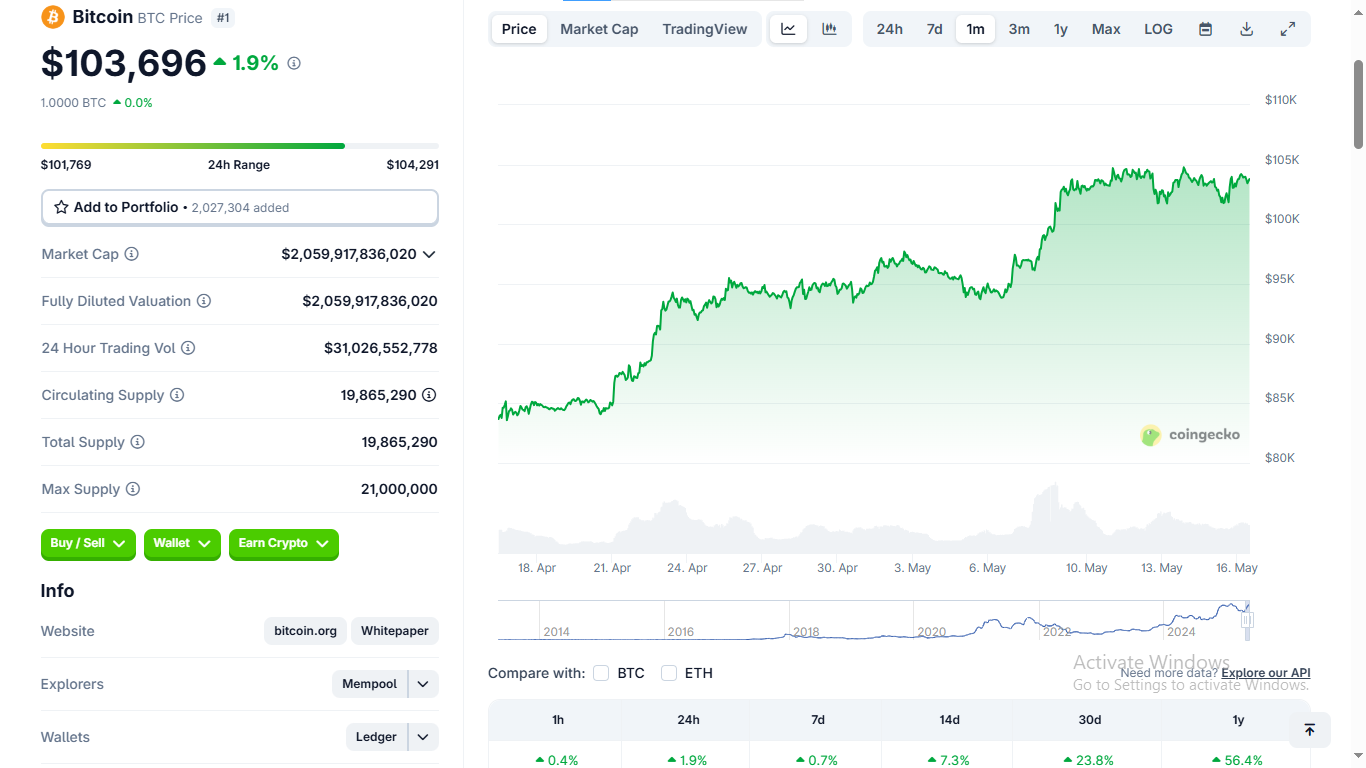Image resolution: width=1366 pixels, height=768 pixels.
Task: Expand chart to fullscreen
Action: click(x=1288, y=29)
